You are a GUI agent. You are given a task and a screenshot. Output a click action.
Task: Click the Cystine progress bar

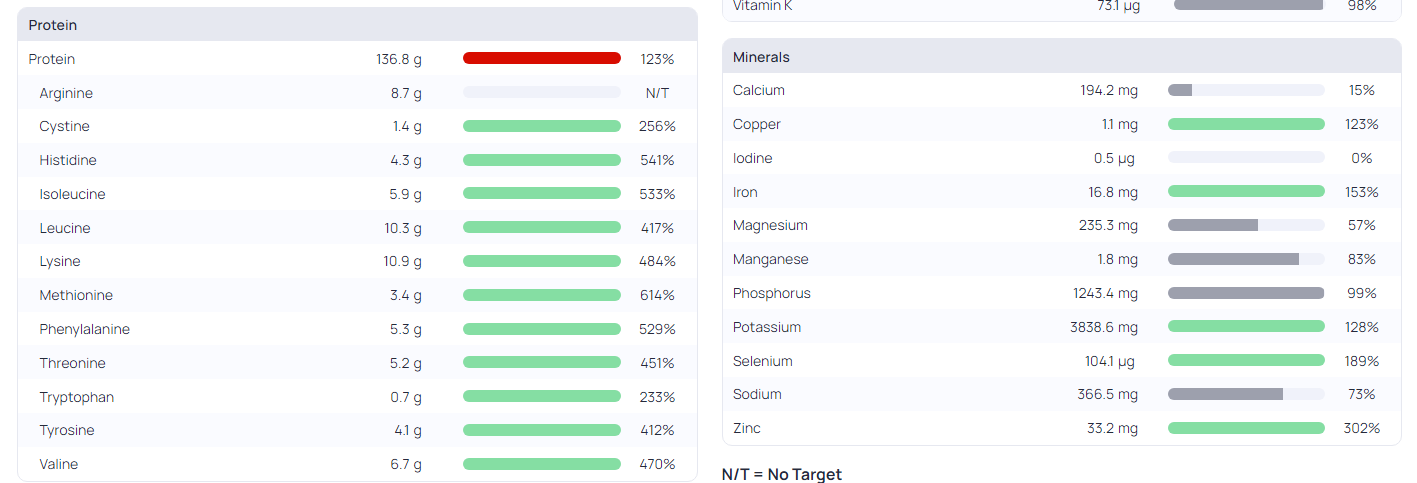(x=542, y=126)
